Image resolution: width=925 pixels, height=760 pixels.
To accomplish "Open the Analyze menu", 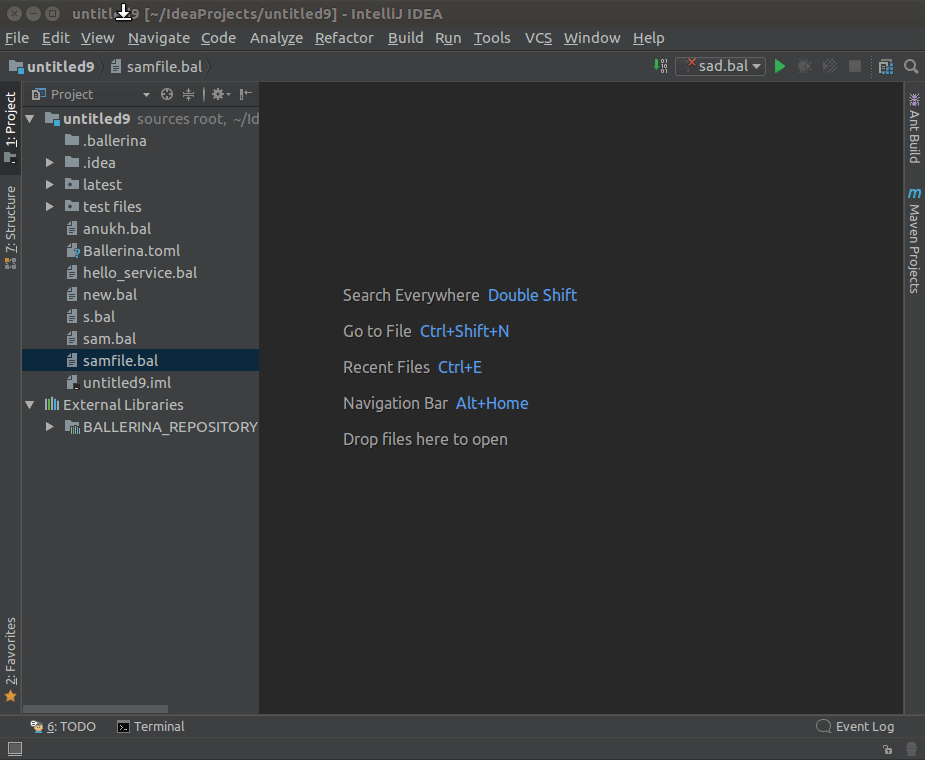I will 276,38.
